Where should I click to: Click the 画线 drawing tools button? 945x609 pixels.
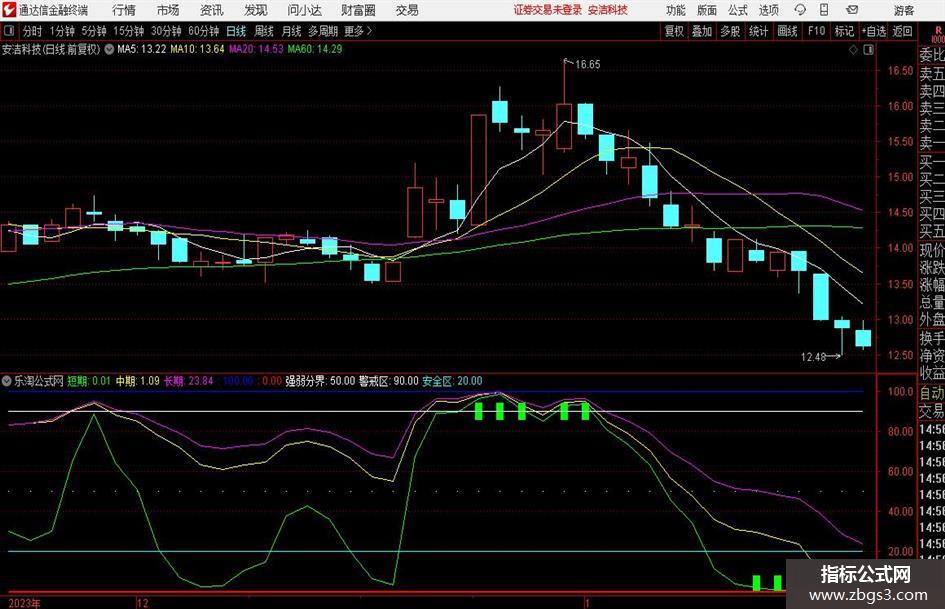(788, 31)
